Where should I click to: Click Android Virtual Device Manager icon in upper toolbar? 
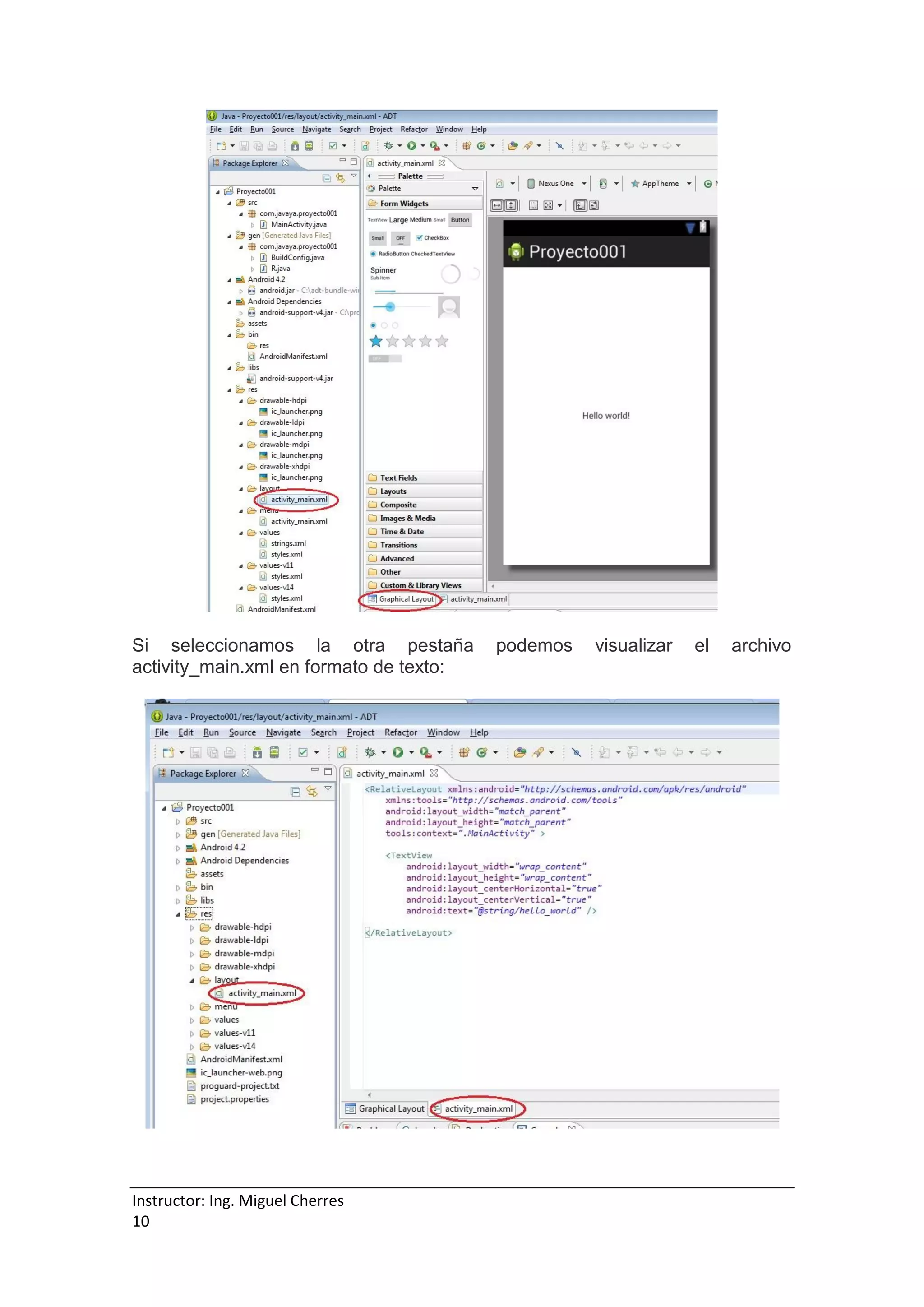(309, 146)
